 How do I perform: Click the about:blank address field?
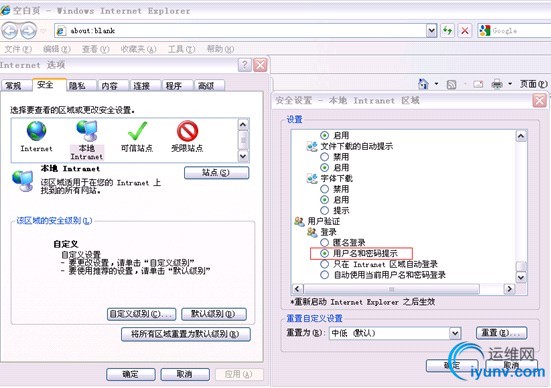point(246,31)
